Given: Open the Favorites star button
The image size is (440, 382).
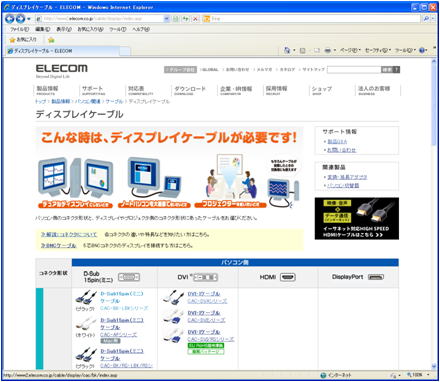Looking at the screenshot, I should click(x=23, y=40).
